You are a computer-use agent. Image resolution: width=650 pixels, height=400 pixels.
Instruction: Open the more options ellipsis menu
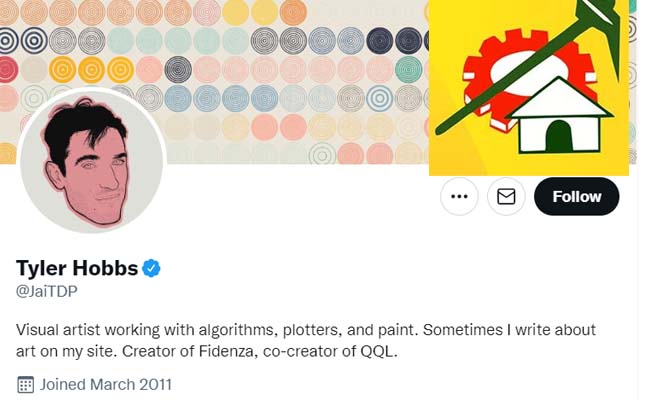coord(459,196)
